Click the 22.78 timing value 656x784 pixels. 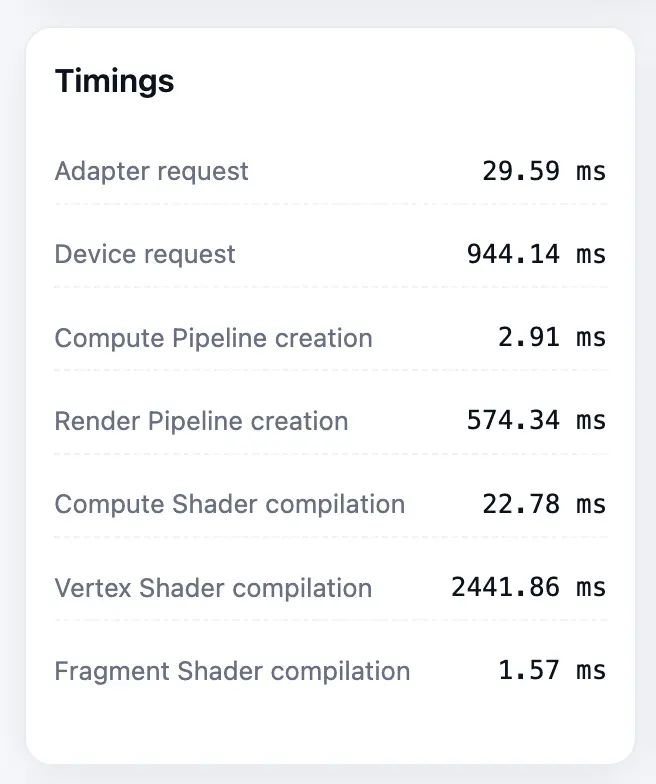point(521,504)
